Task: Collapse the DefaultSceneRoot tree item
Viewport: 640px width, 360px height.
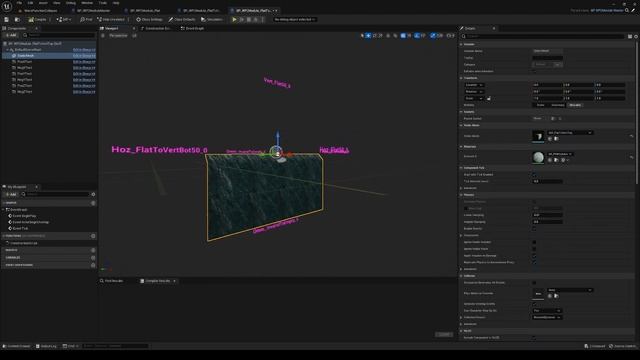Action: pyautogui.click(x=8, y=49)
